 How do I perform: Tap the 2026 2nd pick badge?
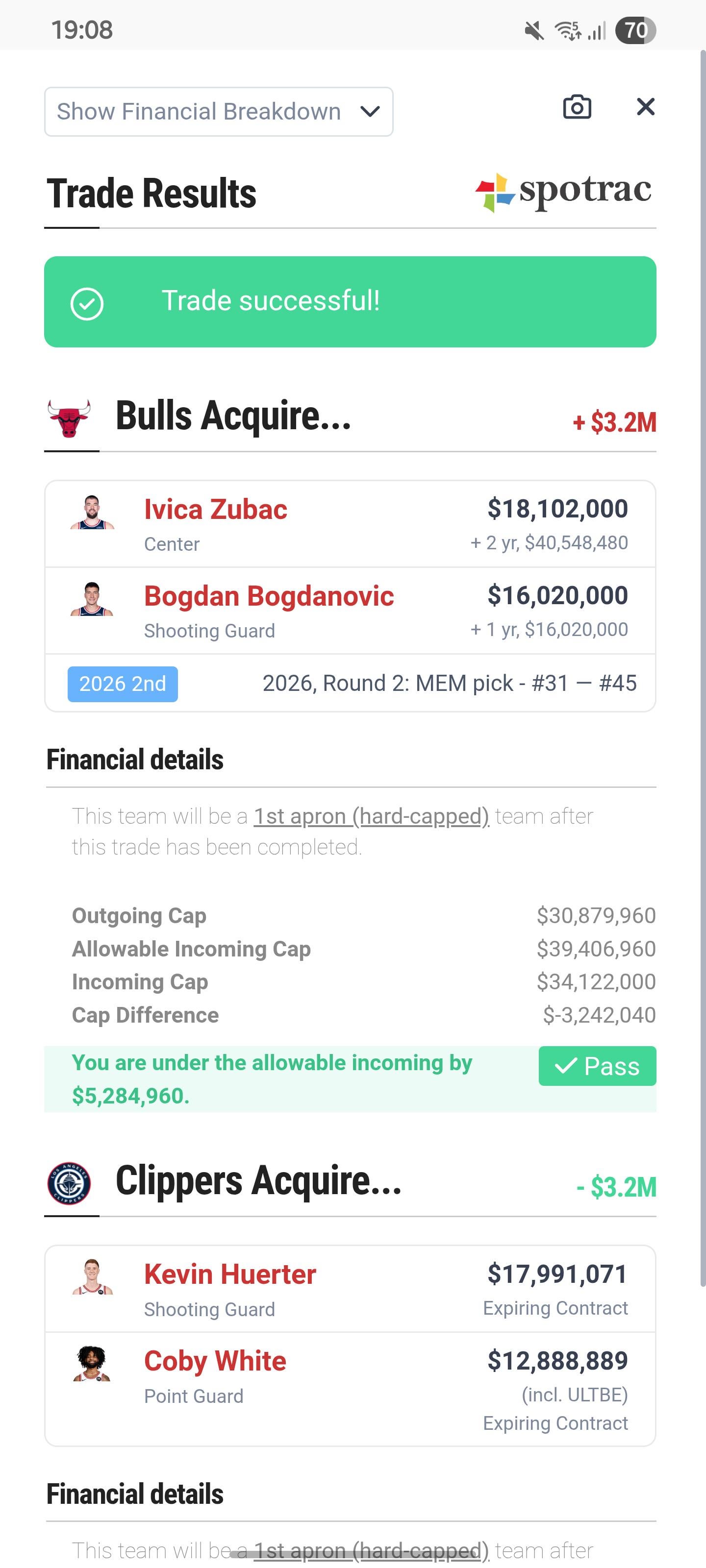point(123,684)
